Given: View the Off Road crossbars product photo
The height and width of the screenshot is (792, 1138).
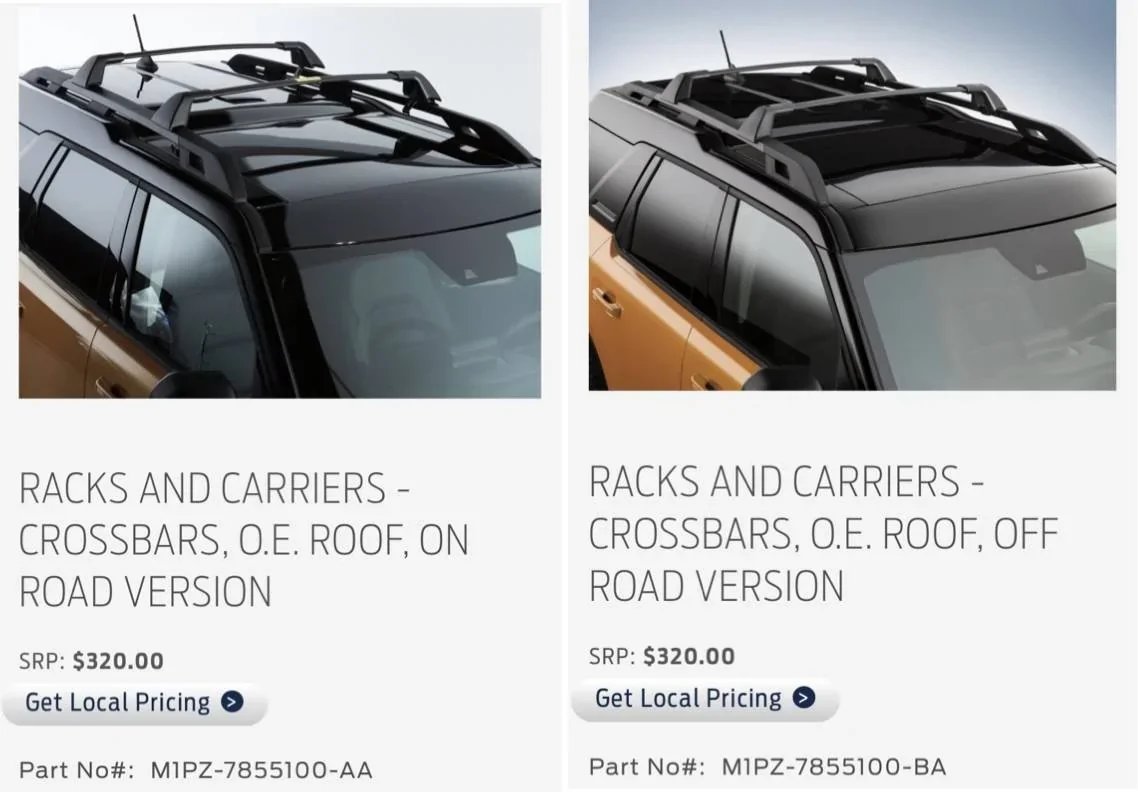Looking at the screenshot, I should (x=852, y=195).
